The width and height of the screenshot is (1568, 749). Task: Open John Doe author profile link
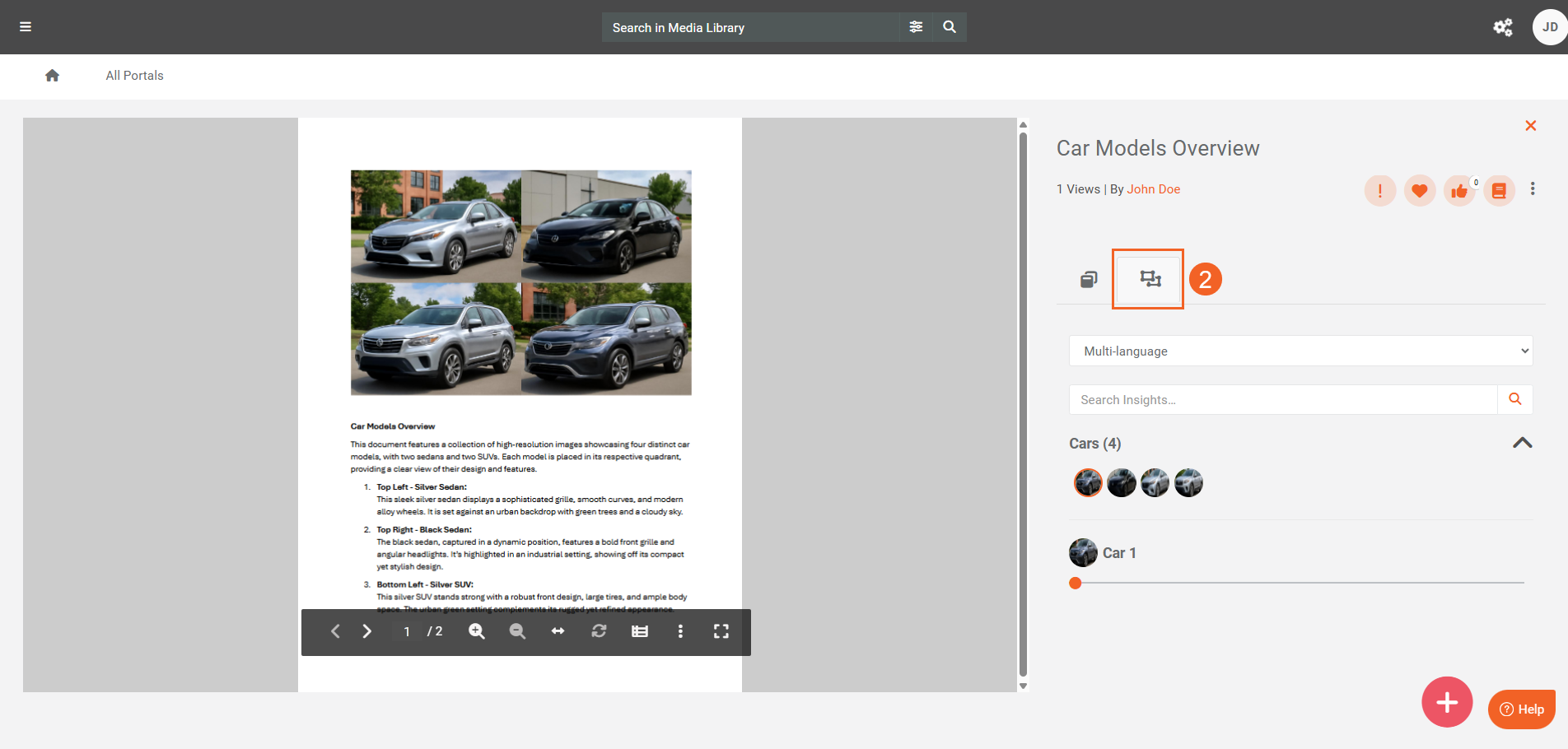tap(1153, 189)
